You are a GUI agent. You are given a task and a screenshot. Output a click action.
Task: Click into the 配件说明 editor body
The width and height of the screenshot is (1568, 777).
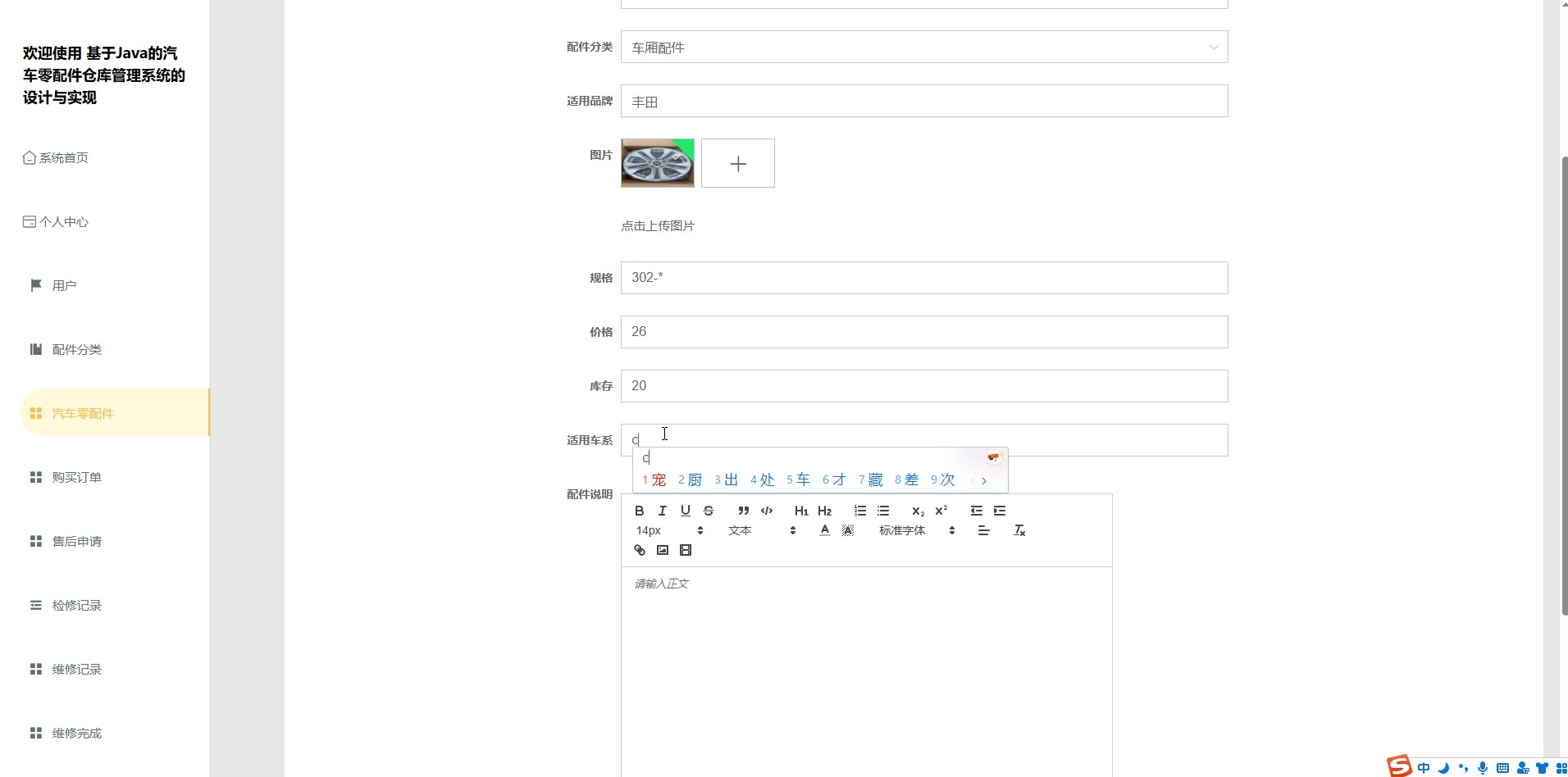pos(867,672)
